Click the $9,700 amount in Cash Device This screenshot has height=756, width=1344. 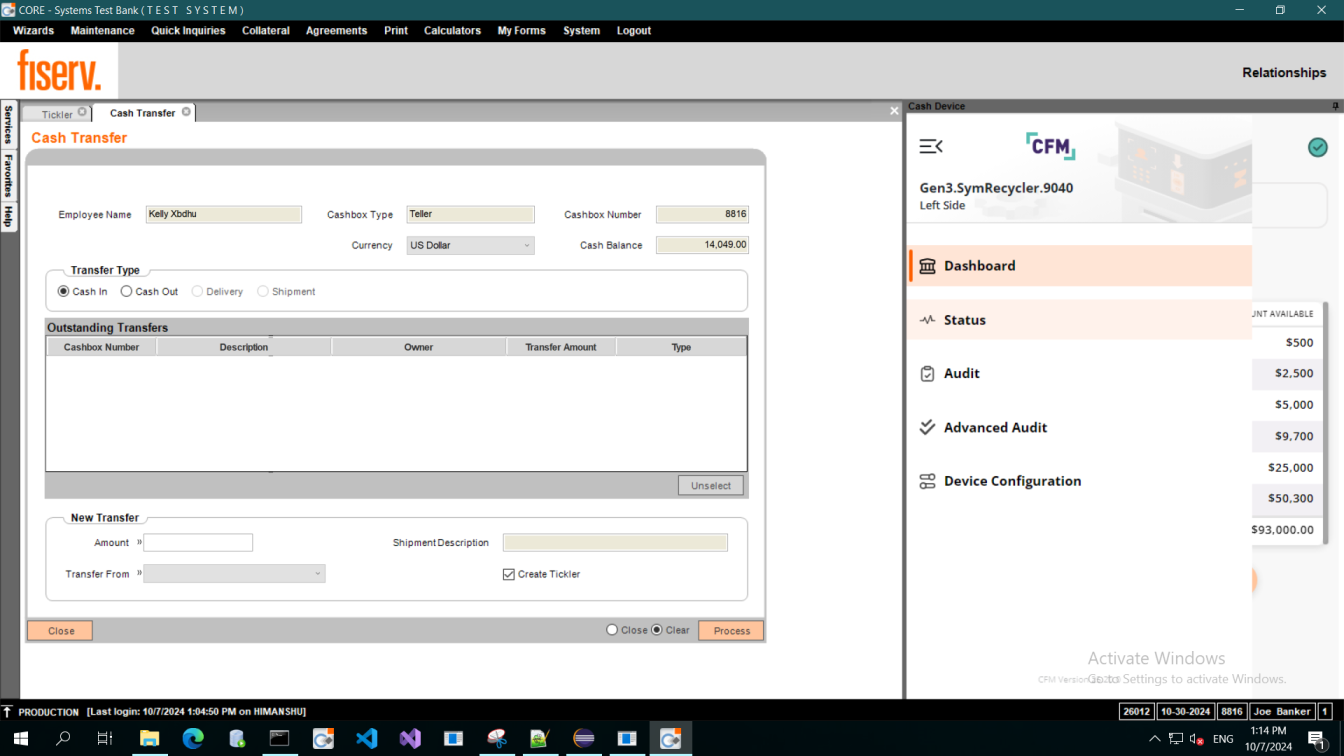1294,436
